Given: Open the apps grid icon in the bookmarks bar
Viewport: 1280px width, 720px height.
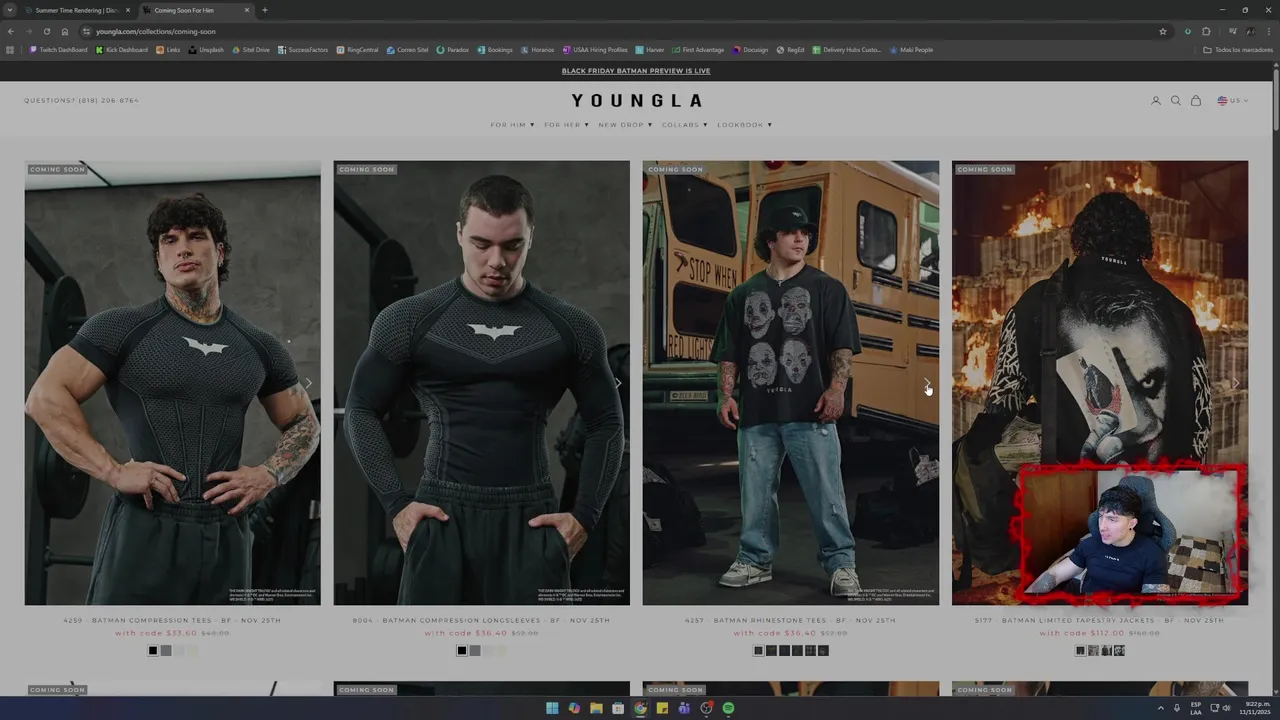Looking at the screenshot, I should point(10,49).
